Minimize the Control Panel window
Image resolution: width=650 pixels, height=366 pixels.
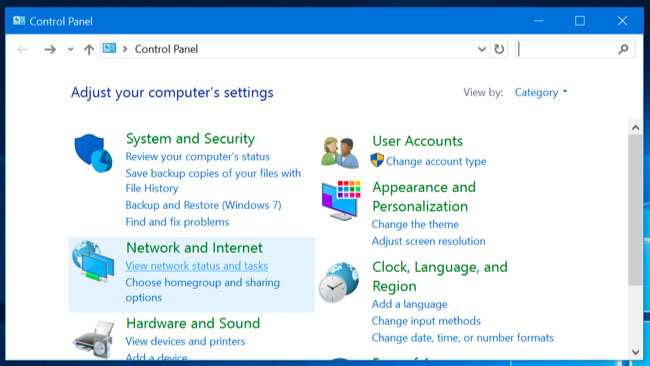538,21
